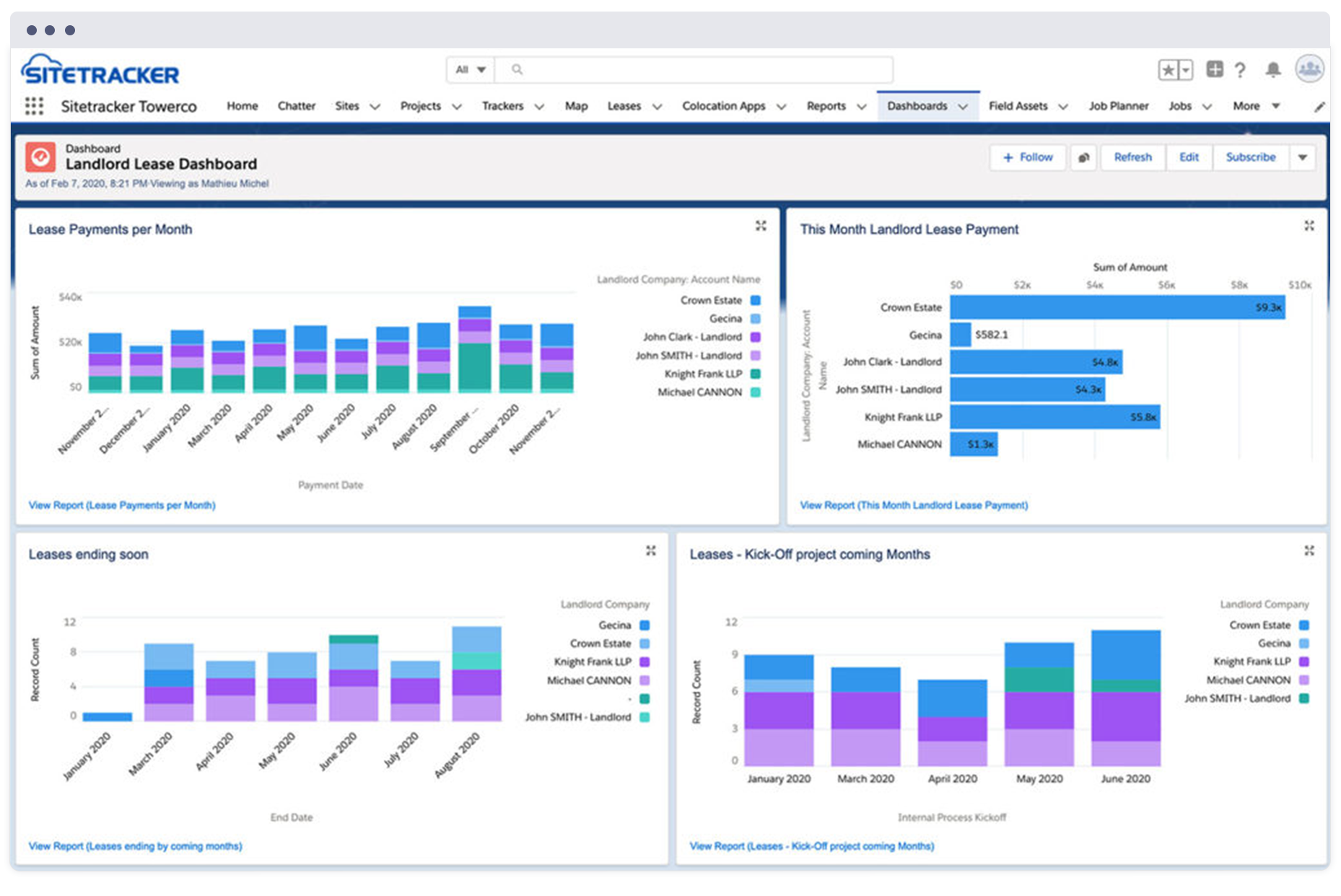Expand the Field Assets menu chevron
The image size is (1341, 896).
pyautogui.click(x=1063, y=107)
